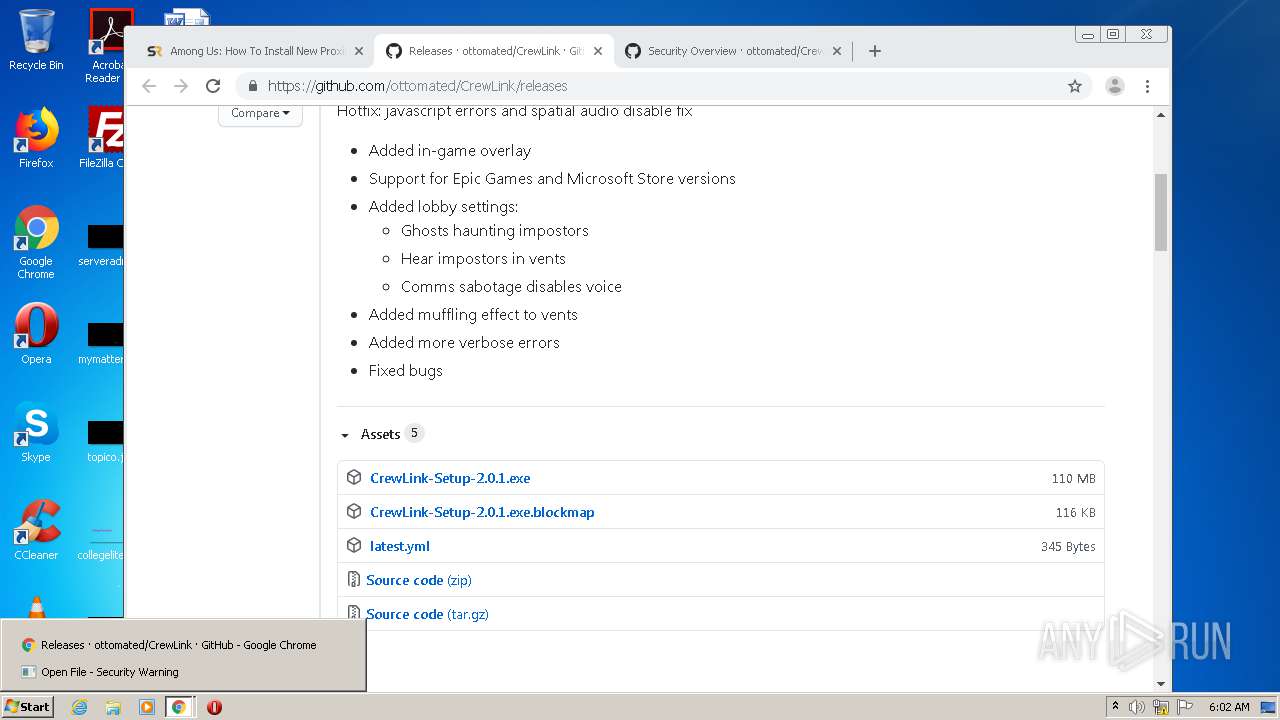Show hidden system tray icons
Viewport: 1280px width, 720px height.
click(1115, 707)
